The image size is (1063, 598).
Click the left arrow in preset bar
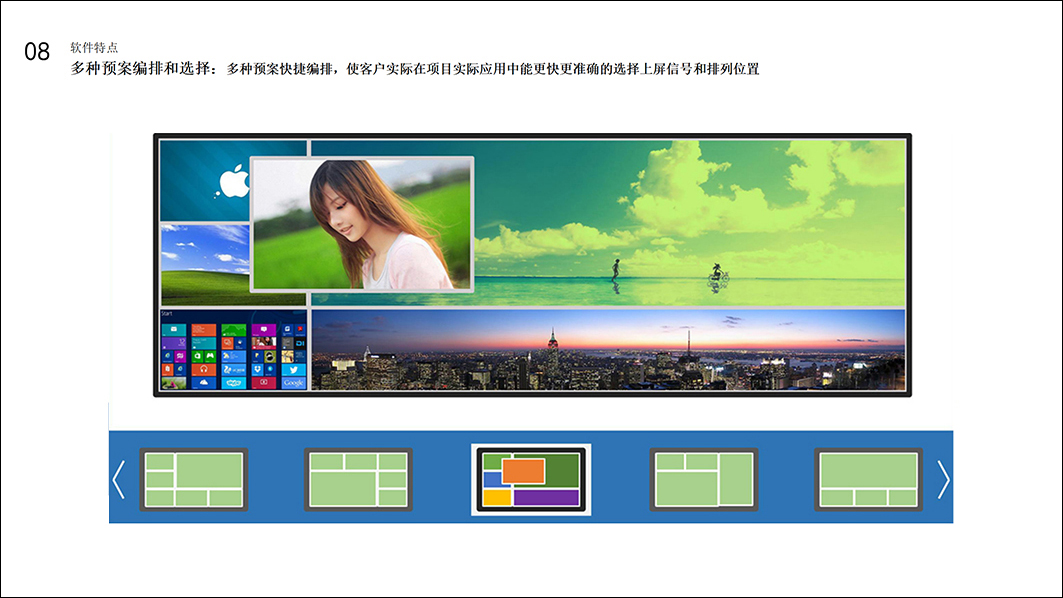tap(118, 479)
